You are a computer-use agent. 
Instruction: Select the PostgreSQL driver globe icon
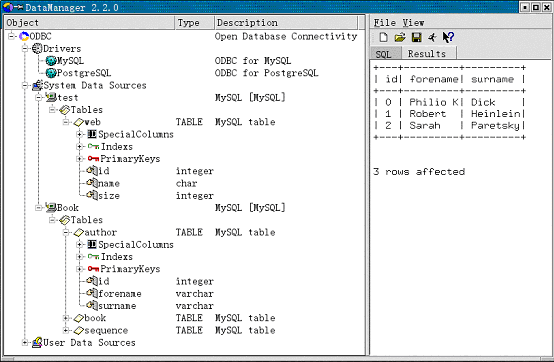(x=51, y=73)
